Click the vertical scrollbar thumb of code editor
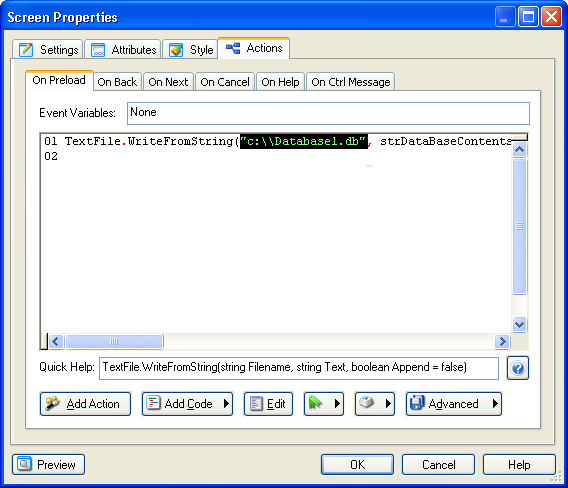The image size is (568, 488). point(519,226)
